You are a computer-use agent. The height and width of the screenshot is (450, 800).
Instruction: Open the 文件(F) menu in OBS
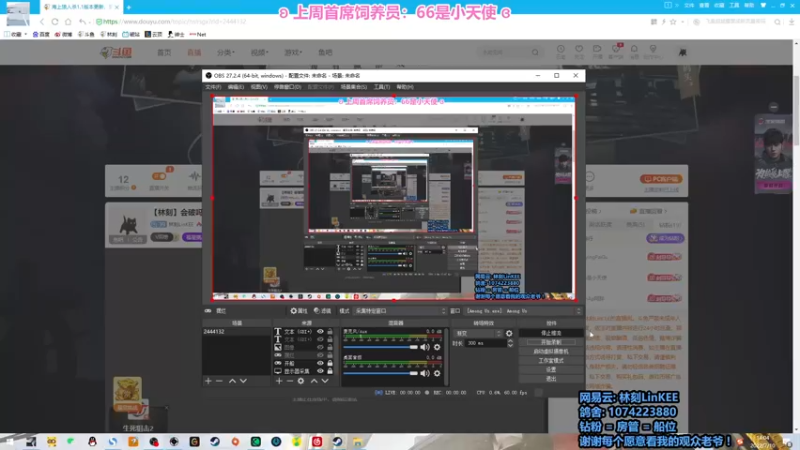point(213,87)
